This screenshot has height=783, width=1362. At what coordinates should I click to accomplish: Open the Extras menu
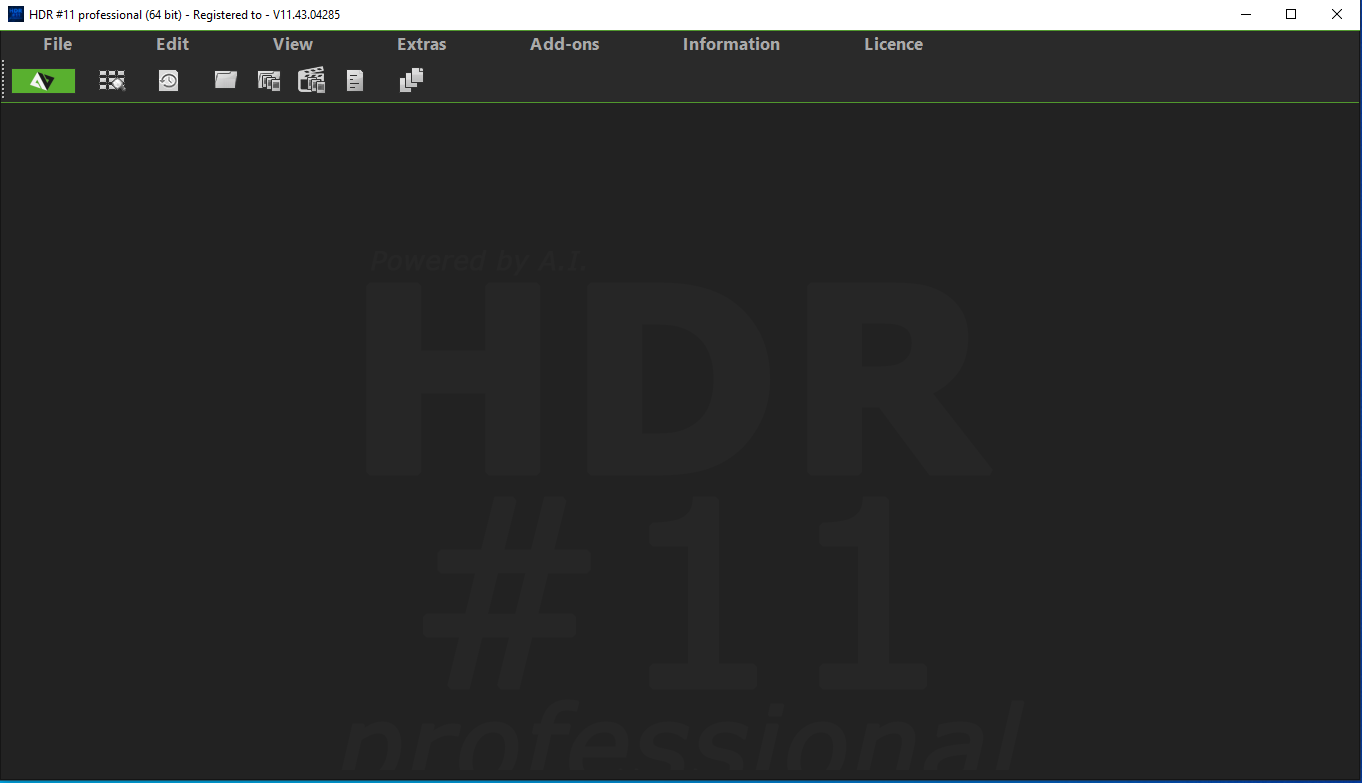422,44
